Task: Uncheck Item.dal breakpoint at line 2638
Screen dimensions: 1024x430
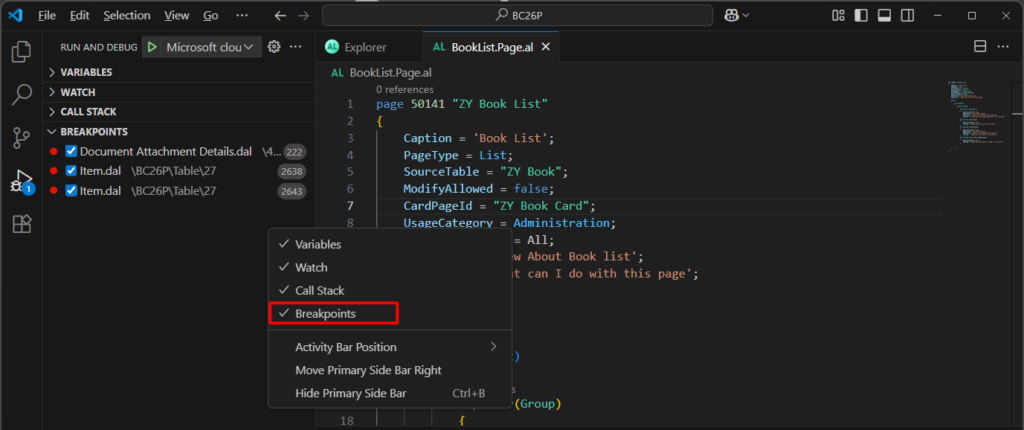Action: (71, 171)
